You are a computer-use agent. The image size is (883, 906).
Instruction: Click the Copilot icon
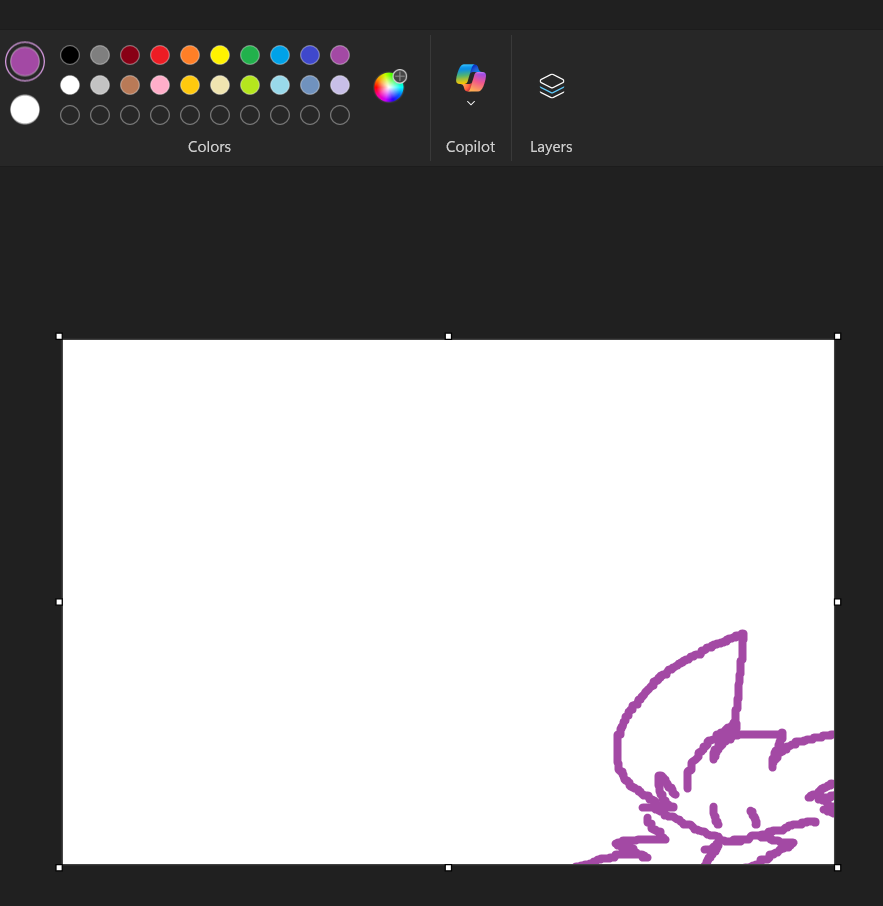pos(471,78)
